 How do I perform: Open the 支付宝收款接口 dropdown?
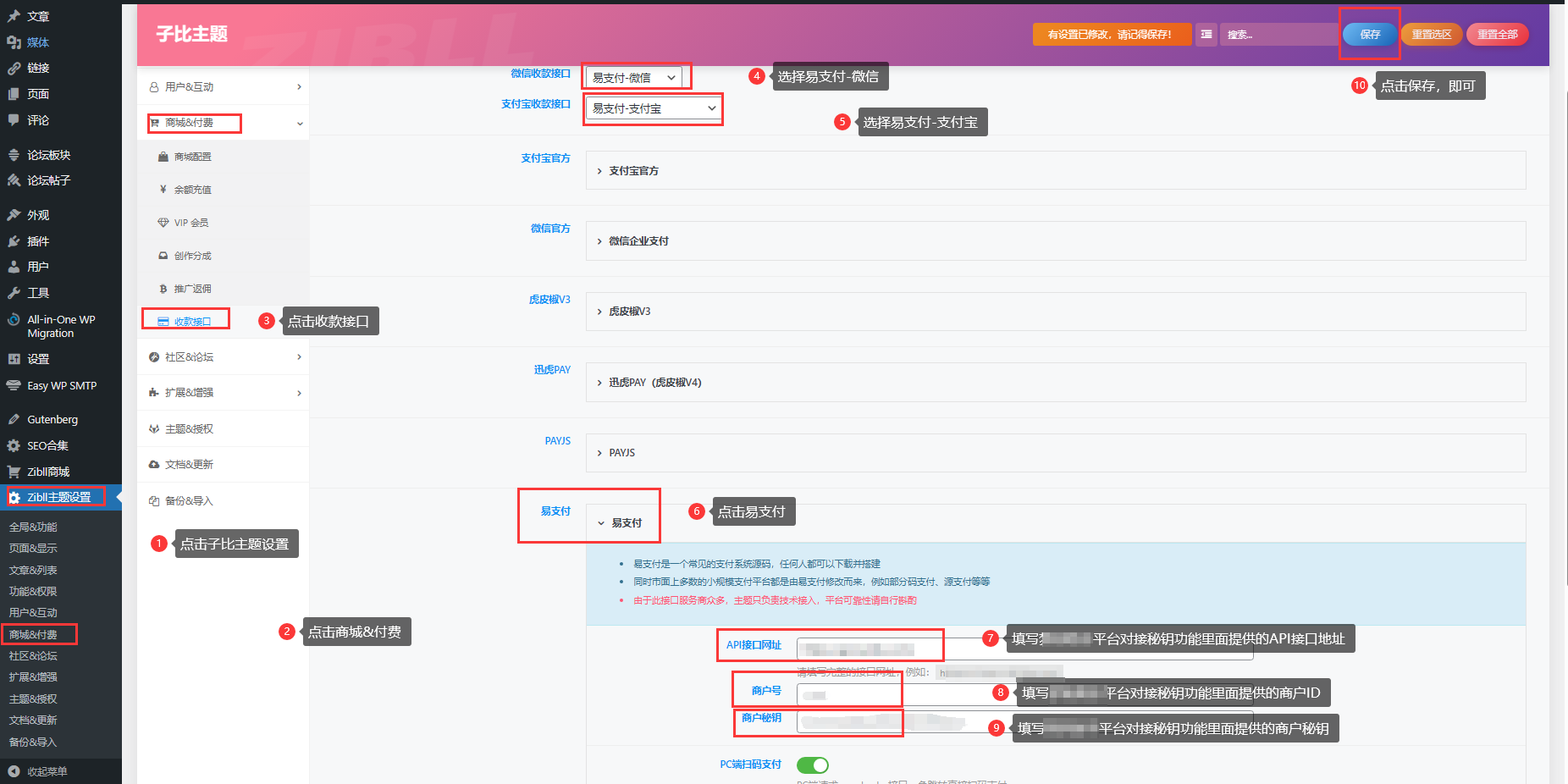pos(653,108)
